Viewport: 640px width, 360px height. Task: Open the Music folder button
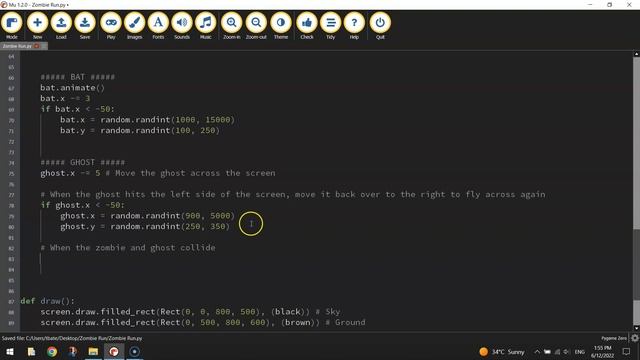[x=205, y=26]
